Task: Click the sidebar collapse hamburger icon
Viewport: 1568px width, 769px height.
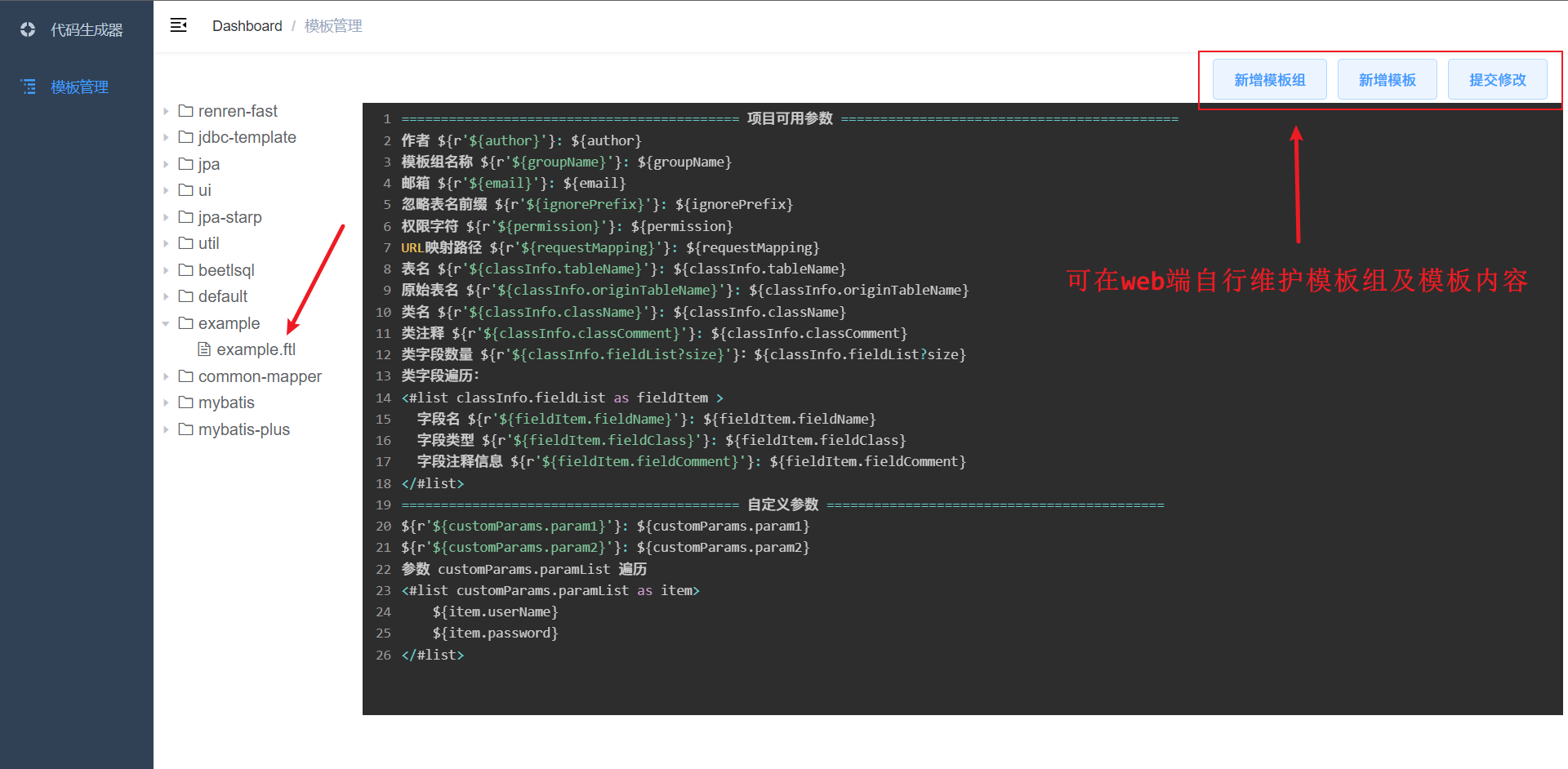Action: pyautogui.click(x=178, y=25)
